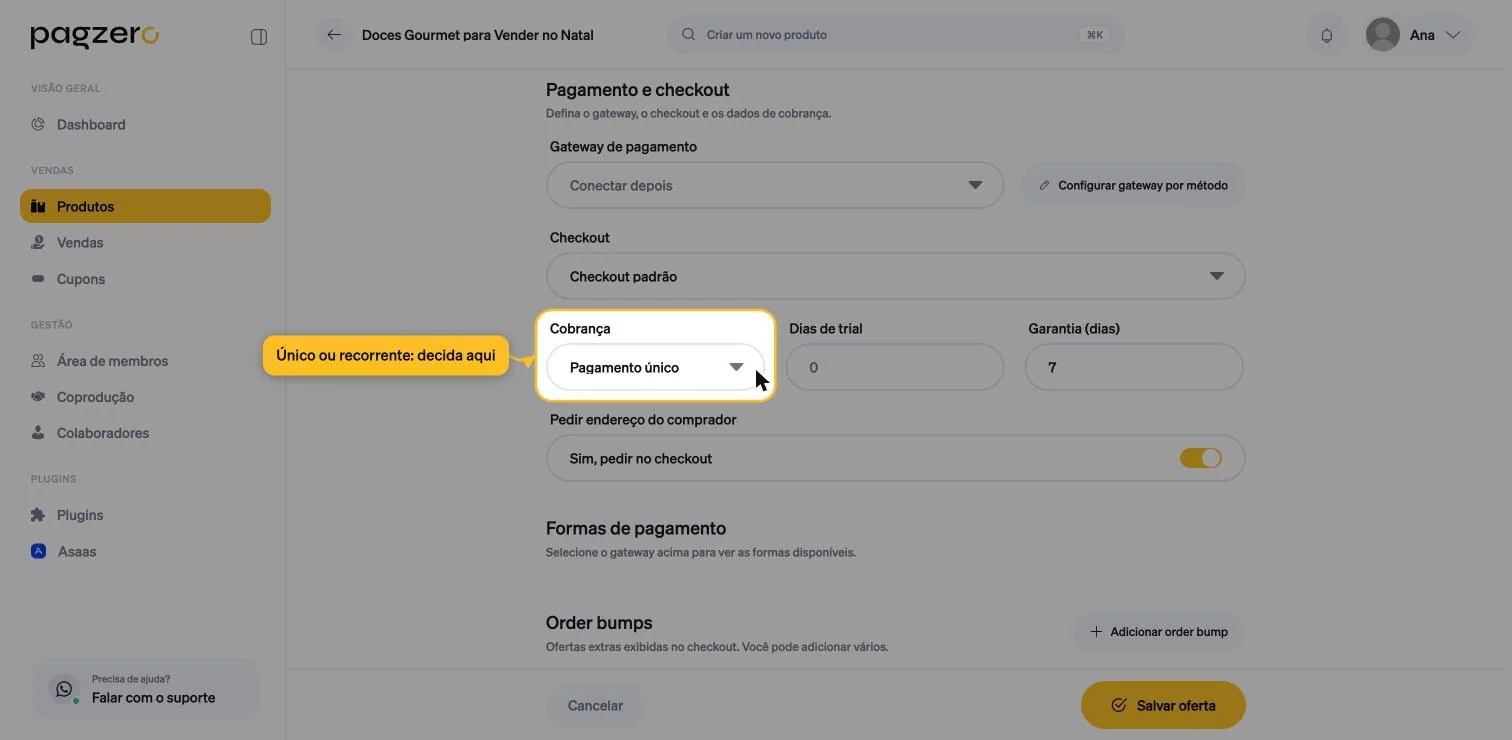Screen dimensions: 1512x740
Task: Click Adicionar order bump button
Action: (1159, 632)
